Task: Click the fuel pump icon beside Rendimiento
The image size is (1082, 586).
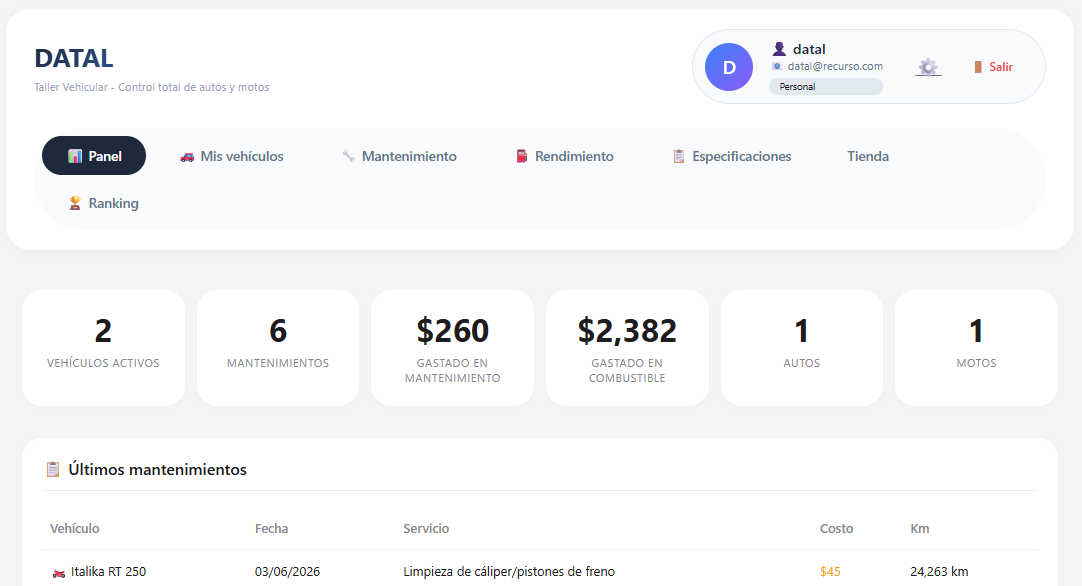Action: (522, 157)
